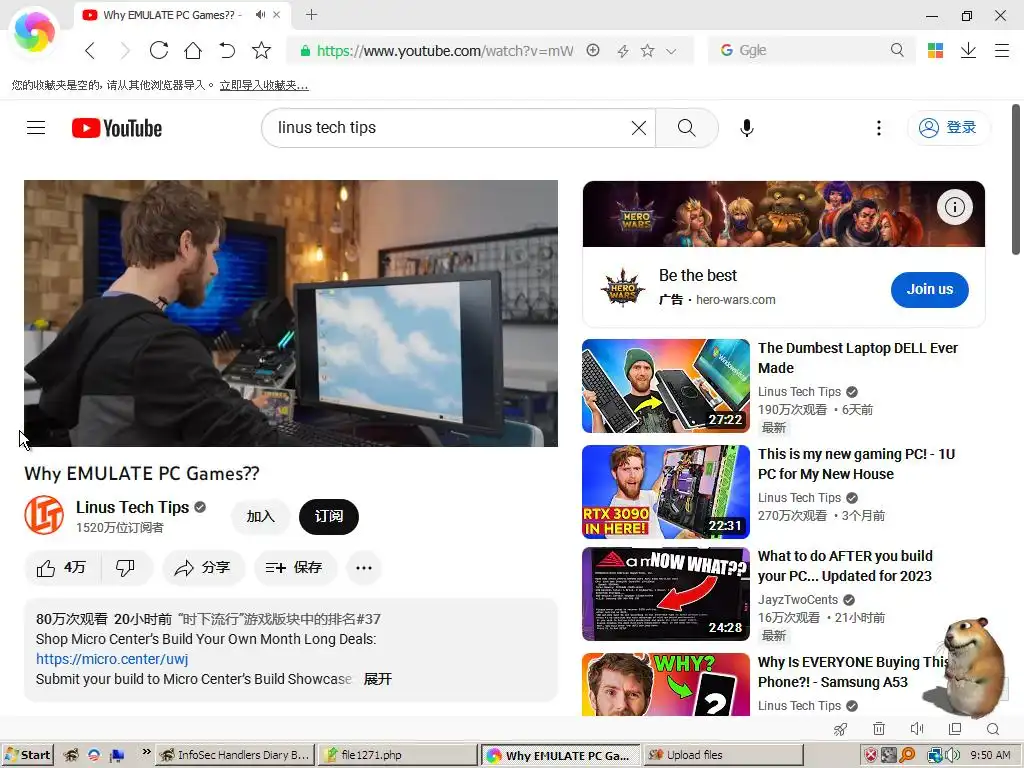Show more quick launch items chevron
Viewport: 1024px width, 768px height.
pos(146,752)
